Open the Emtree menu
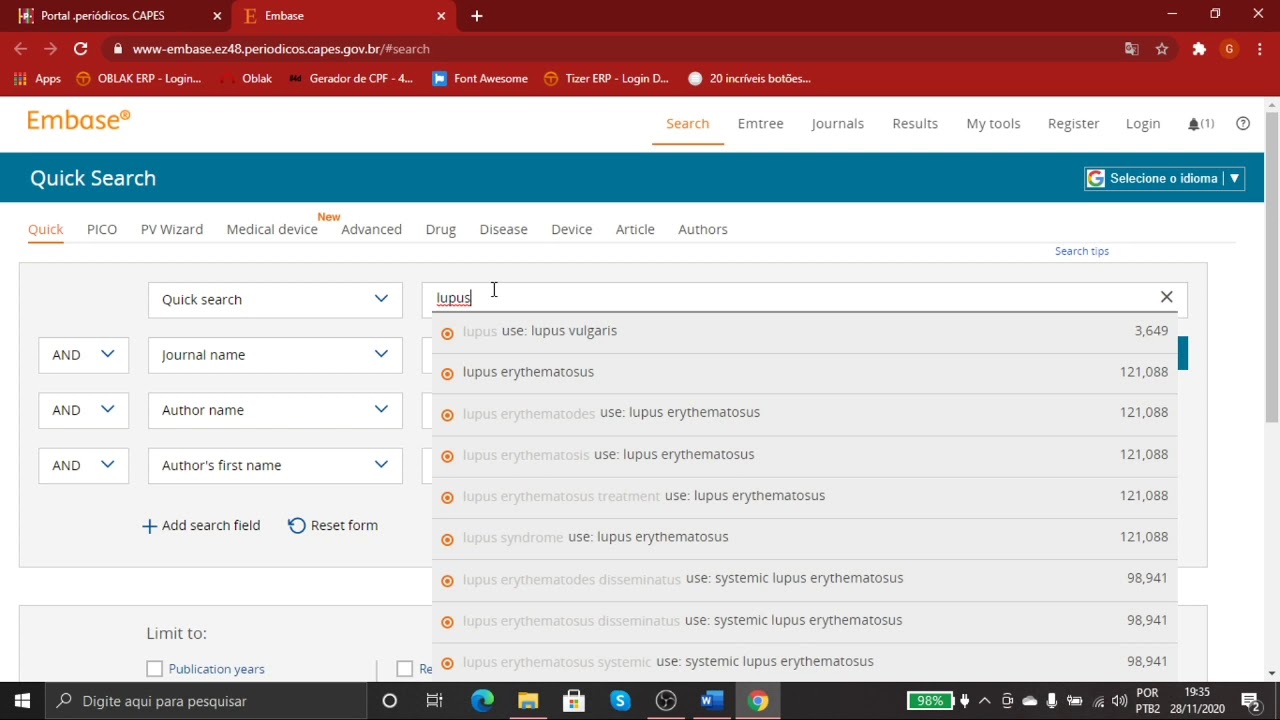This screenshot has width=1280, height=720. coord(761,124)
